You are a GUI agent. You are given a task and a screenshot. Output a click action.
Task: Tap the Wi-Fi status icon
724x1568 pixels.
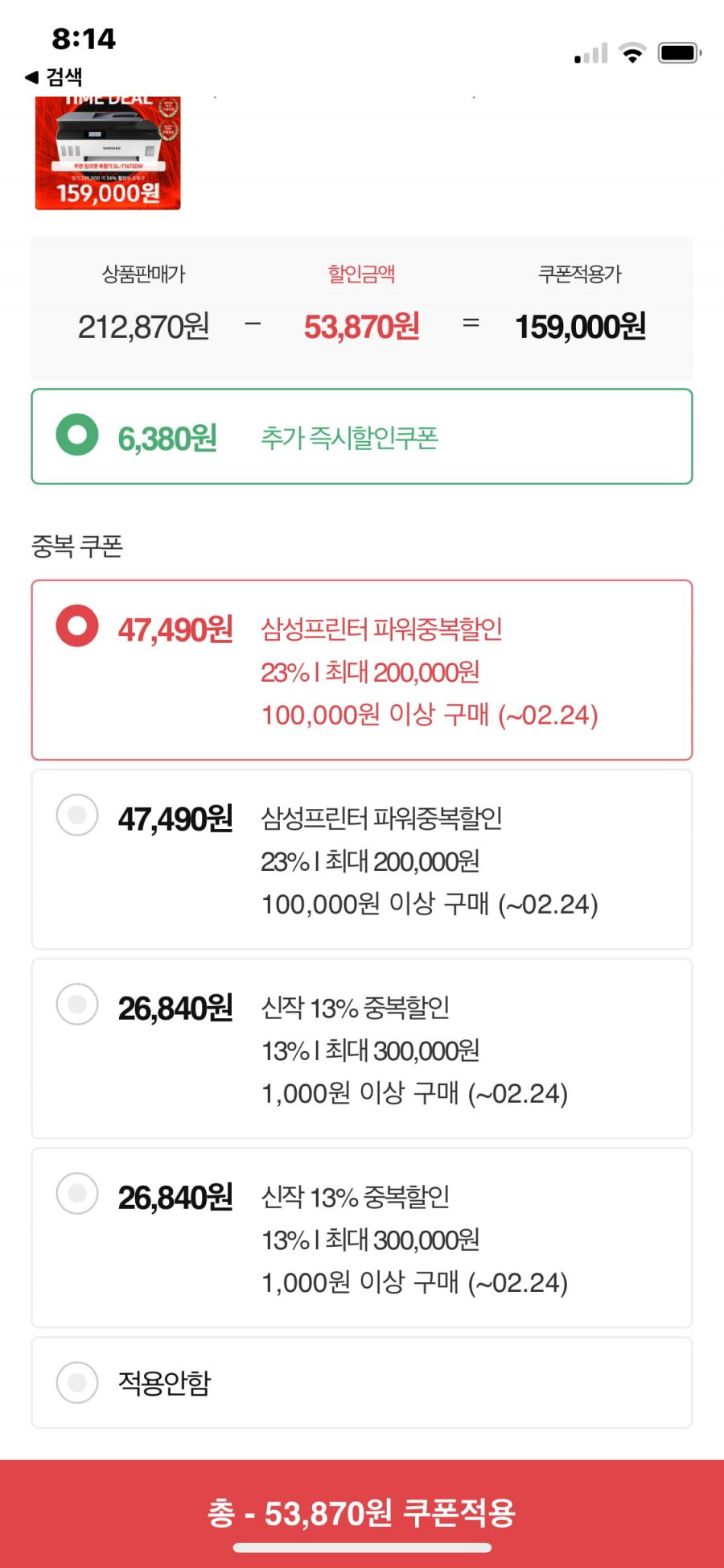pyautogui.click(x=632, y=53)
